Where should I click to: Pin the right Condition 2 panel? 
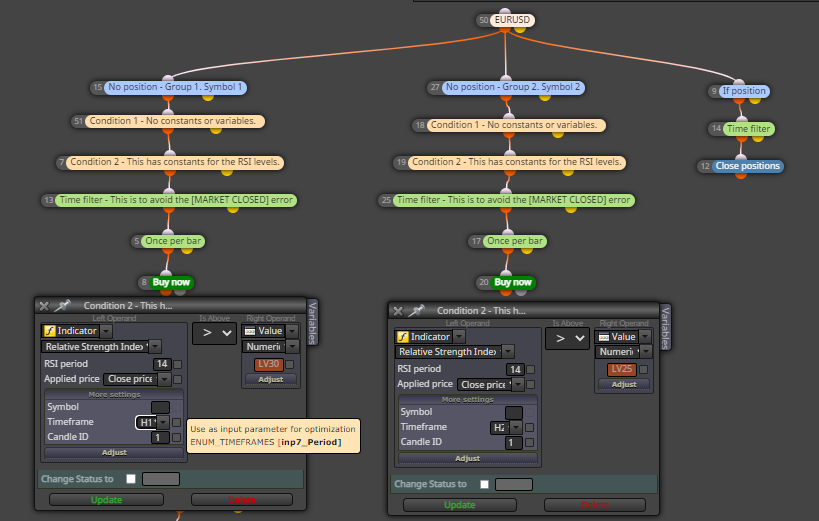[416, 311]
